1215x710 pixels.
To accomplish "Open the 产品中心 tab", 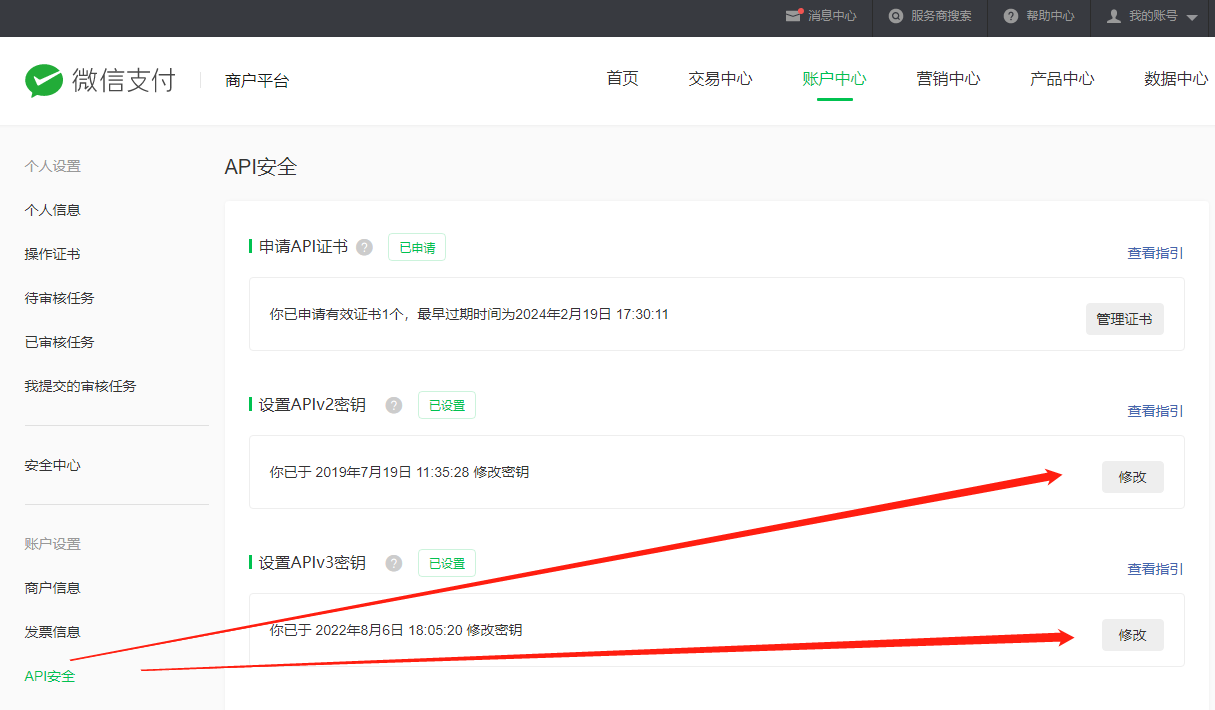I will click(x=1062, y=79).
